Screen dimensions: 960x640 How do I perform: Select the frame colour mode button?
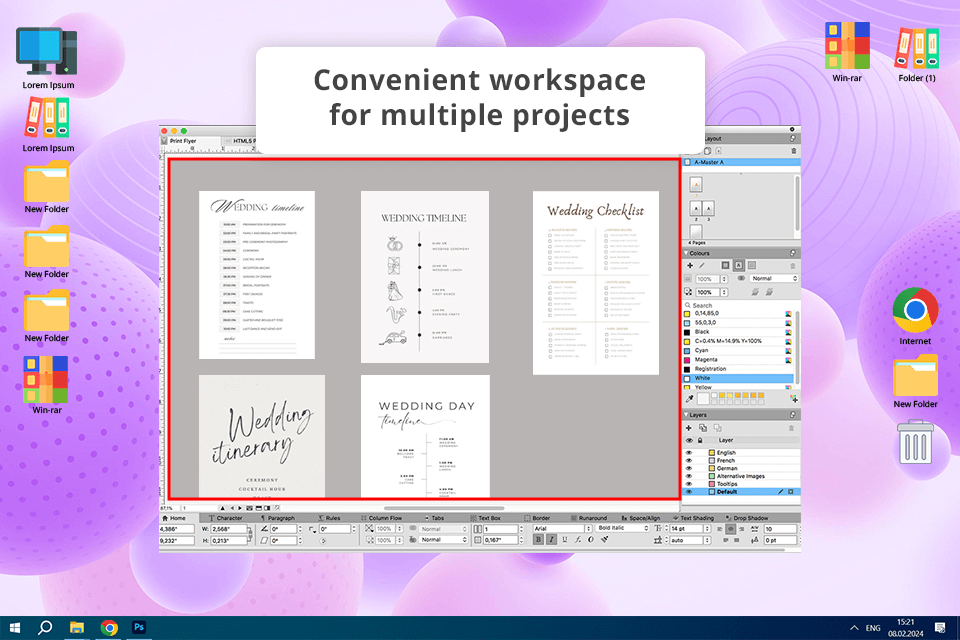coord(726,265)
